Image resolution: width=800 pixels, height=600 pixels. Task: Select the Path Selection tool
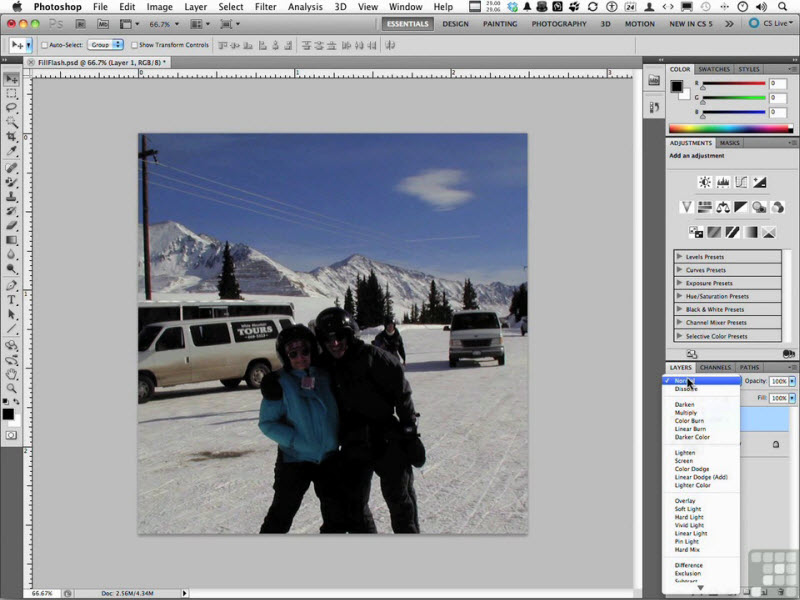pyautogui.click(x=12, y=314)
